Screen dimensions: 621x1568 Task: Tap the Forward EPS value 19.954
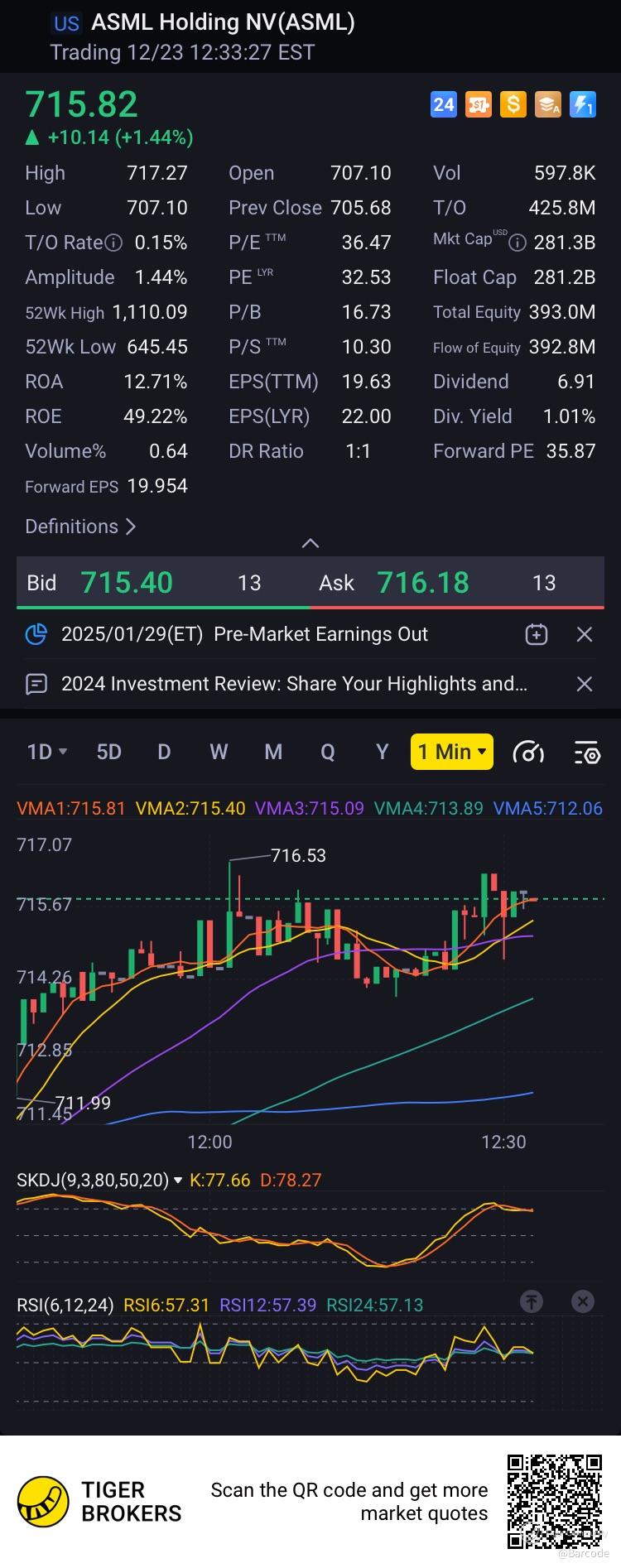click(157, 486)
